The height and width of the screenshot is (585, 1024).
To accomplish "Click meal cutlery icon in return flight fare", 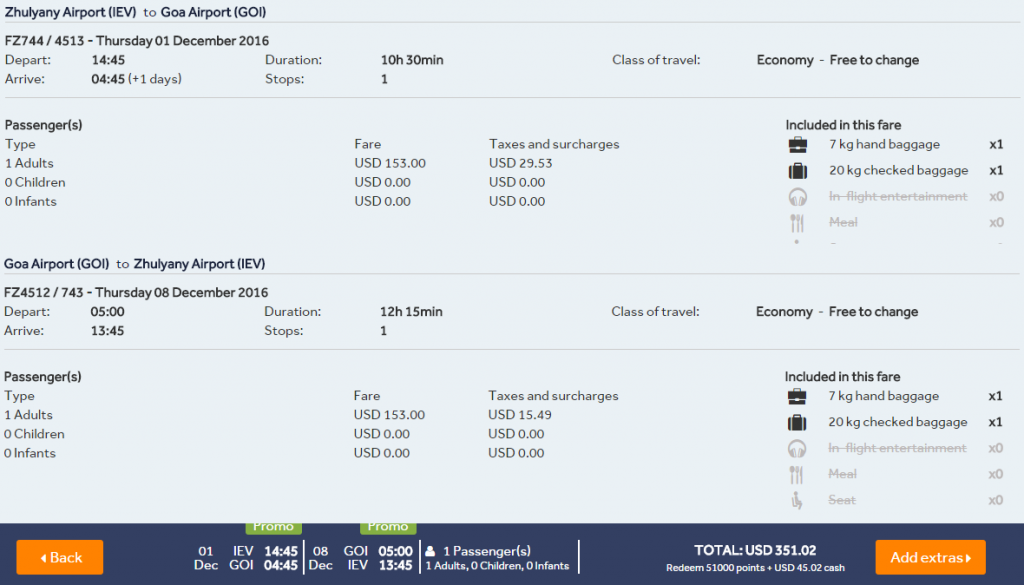I will (x=796, y=475).
